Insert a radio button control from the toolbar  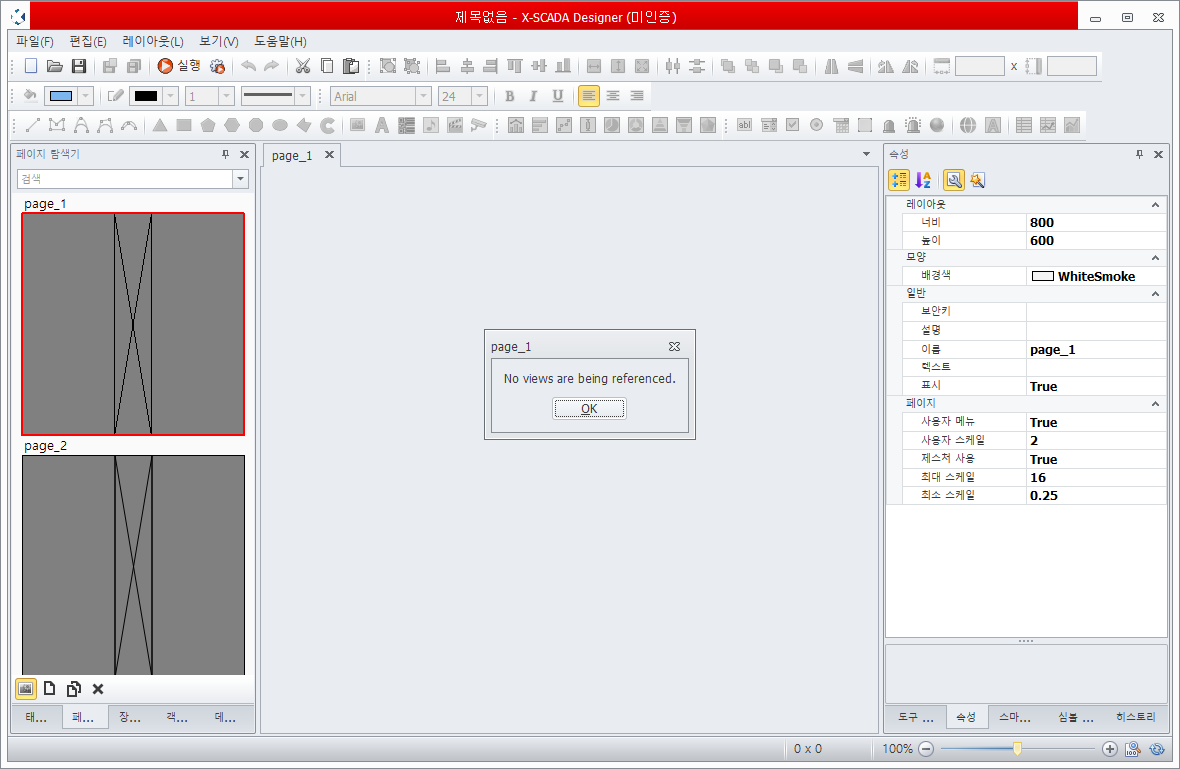coord(817,125)
